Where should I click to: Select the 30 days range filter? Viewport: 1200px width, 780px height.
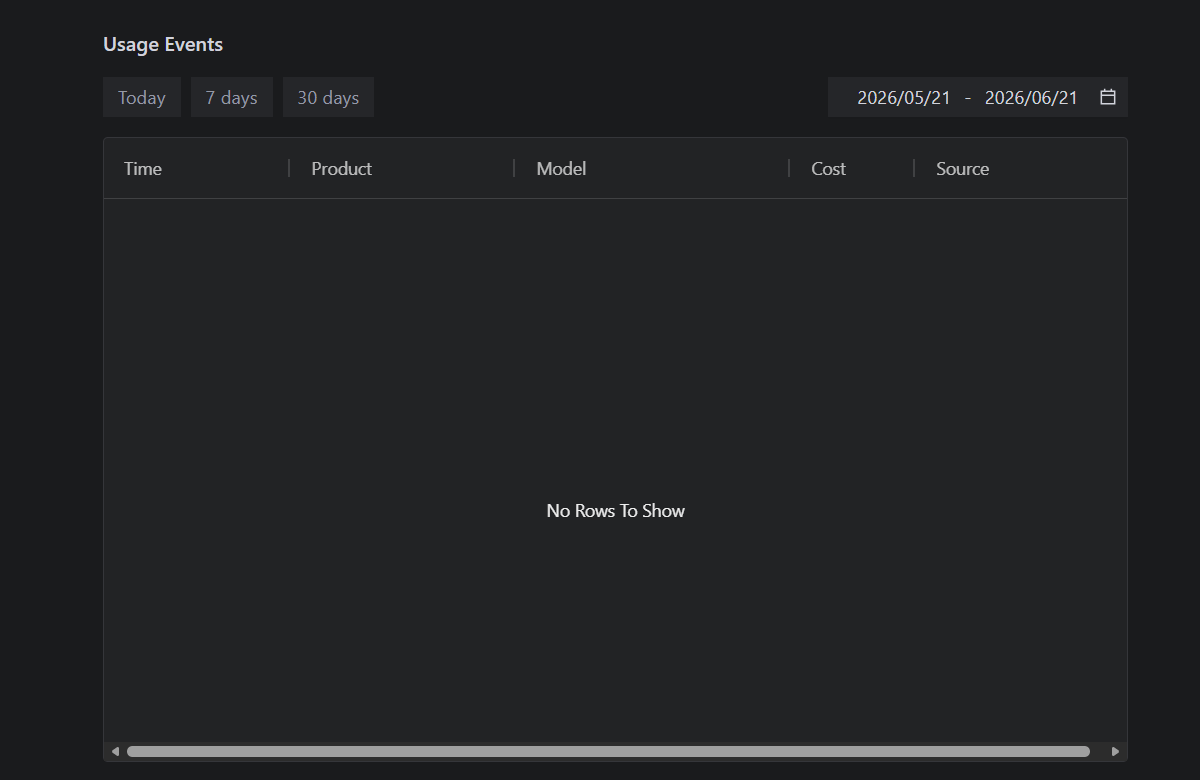(328, 97)
